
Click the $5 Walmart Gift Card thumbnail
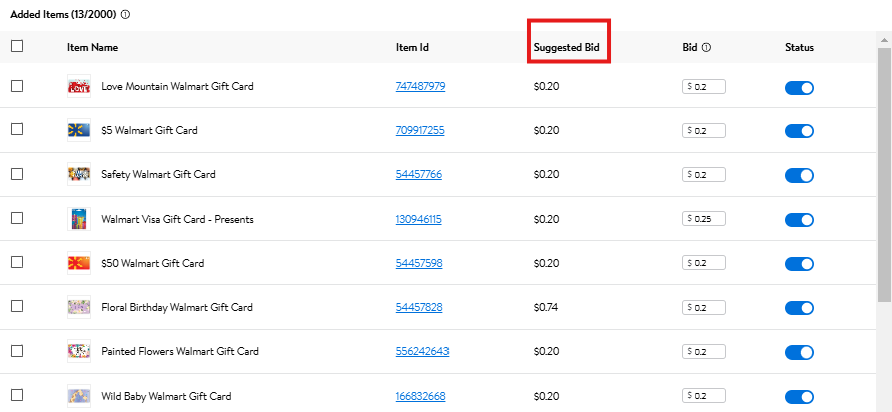[78, 130]
